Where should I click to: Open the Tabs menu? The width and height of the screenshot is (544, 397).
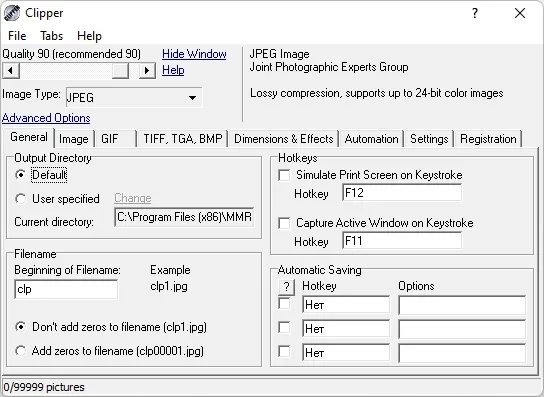pos(51,36)
